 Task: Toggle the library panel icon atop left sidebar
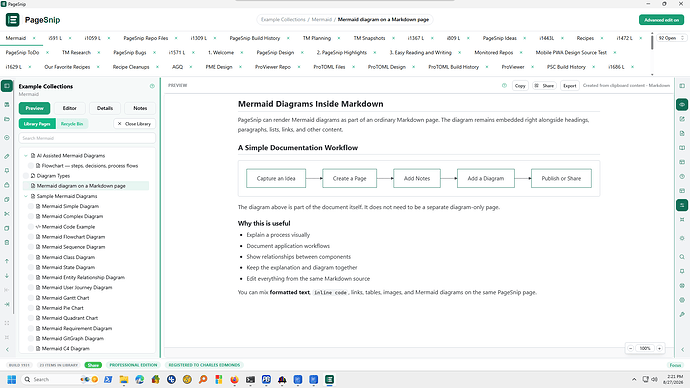click(x=7, y=86)
